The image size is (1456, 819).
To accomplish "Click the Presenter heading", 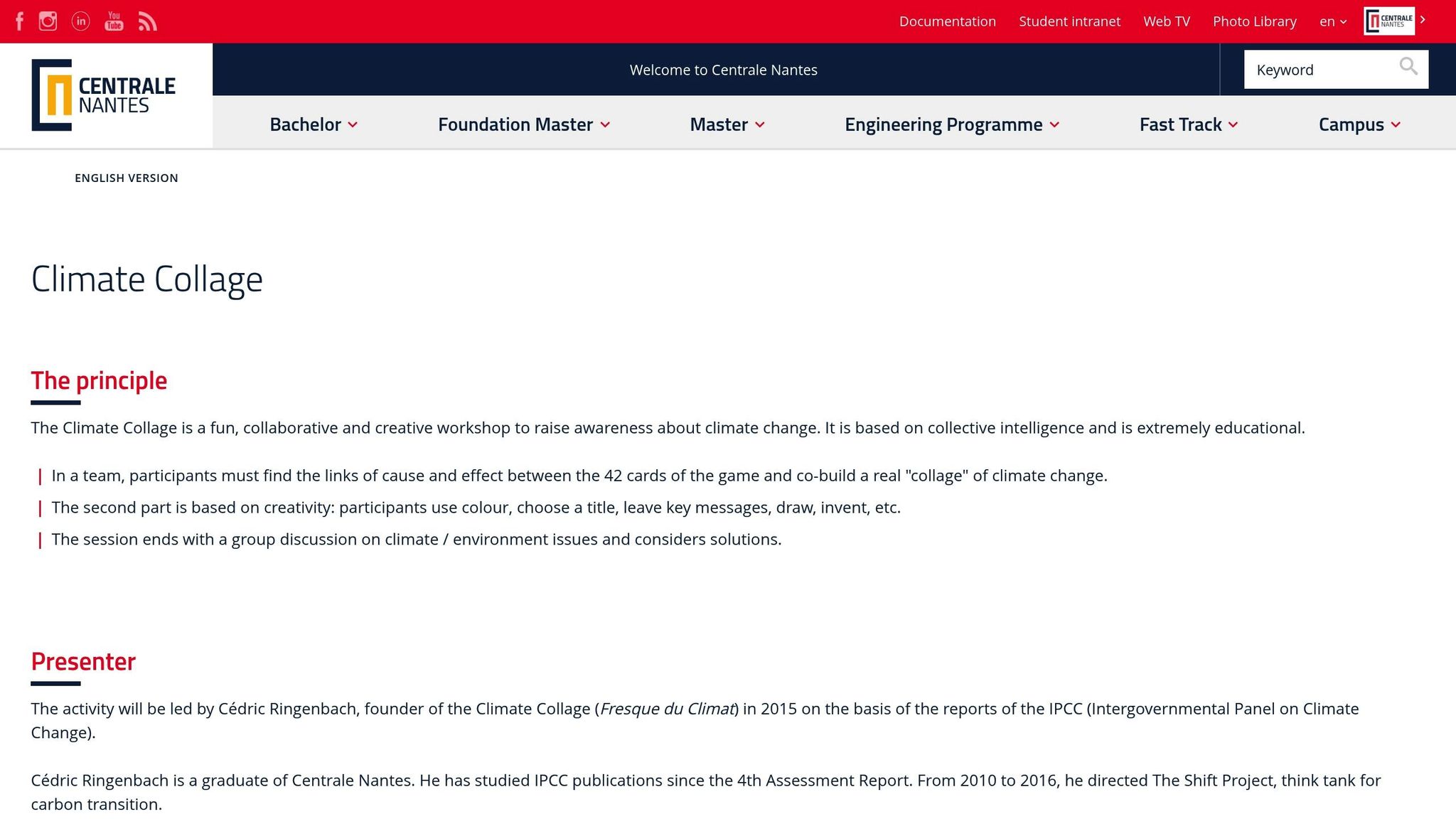I will coord(83,661).
